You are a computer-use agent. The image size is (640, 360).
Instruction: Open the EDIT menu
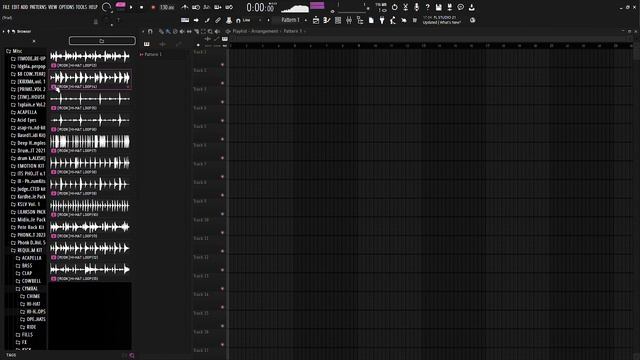click(x=15, y=7)
